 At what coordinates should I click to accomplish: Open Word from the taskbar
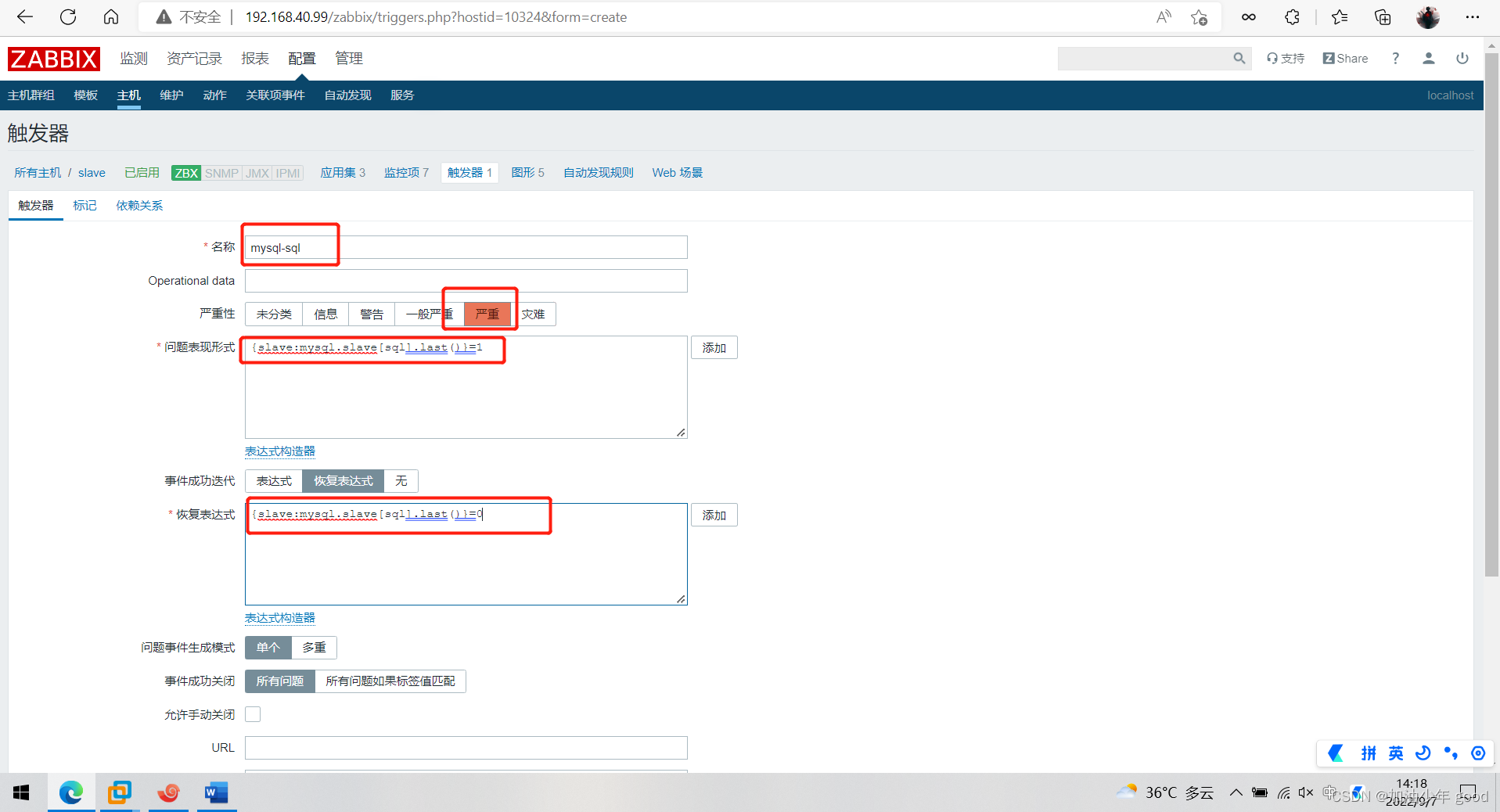click(x=216, y=792)
